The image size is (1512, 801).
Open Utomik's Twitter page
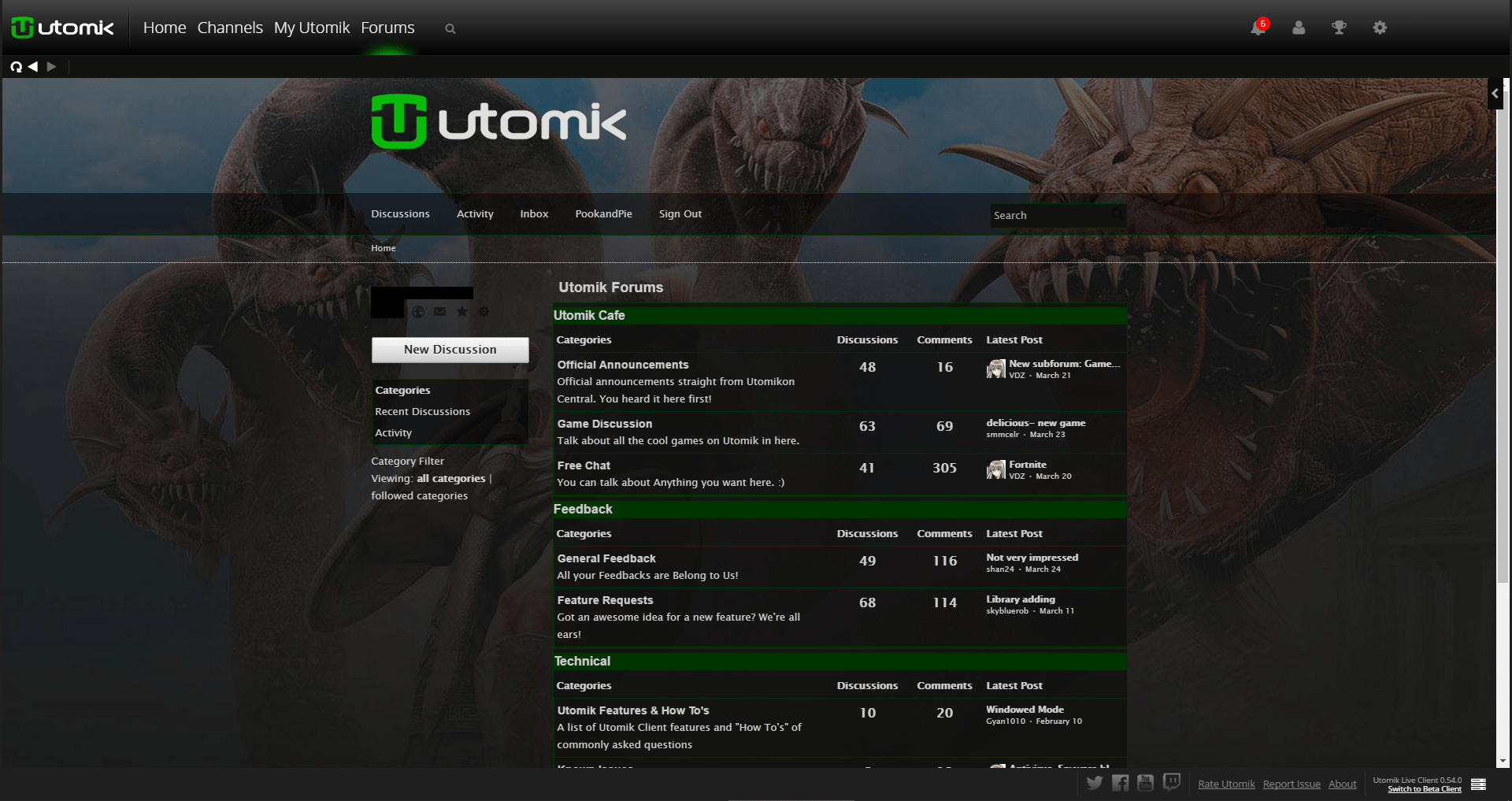pyautogui.click(x=1095, y=782)
